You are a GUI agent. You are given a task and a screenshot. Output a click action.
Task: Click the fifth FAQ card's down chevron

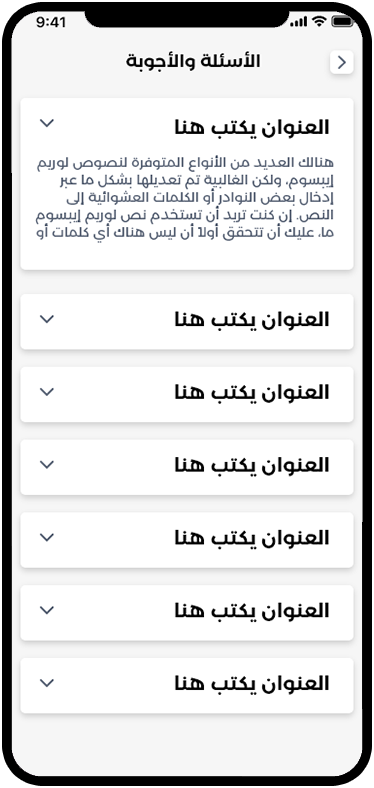[47, 537]
